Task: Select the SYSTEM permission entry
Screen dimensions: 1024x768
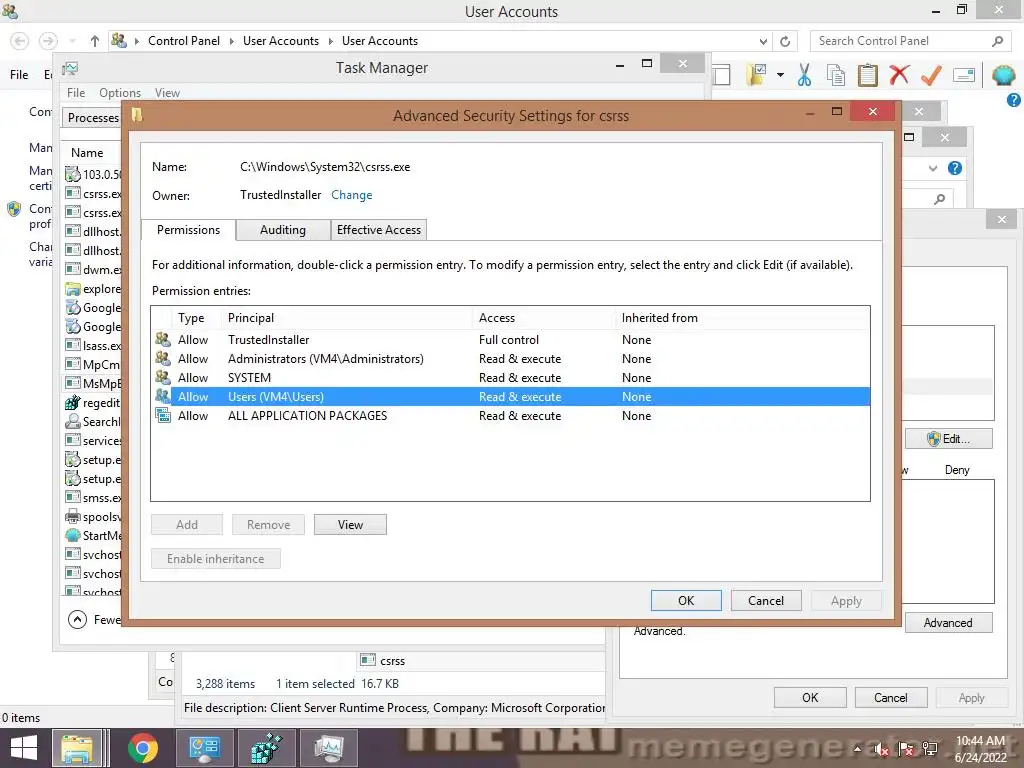Action: click(x=511, y=377)
